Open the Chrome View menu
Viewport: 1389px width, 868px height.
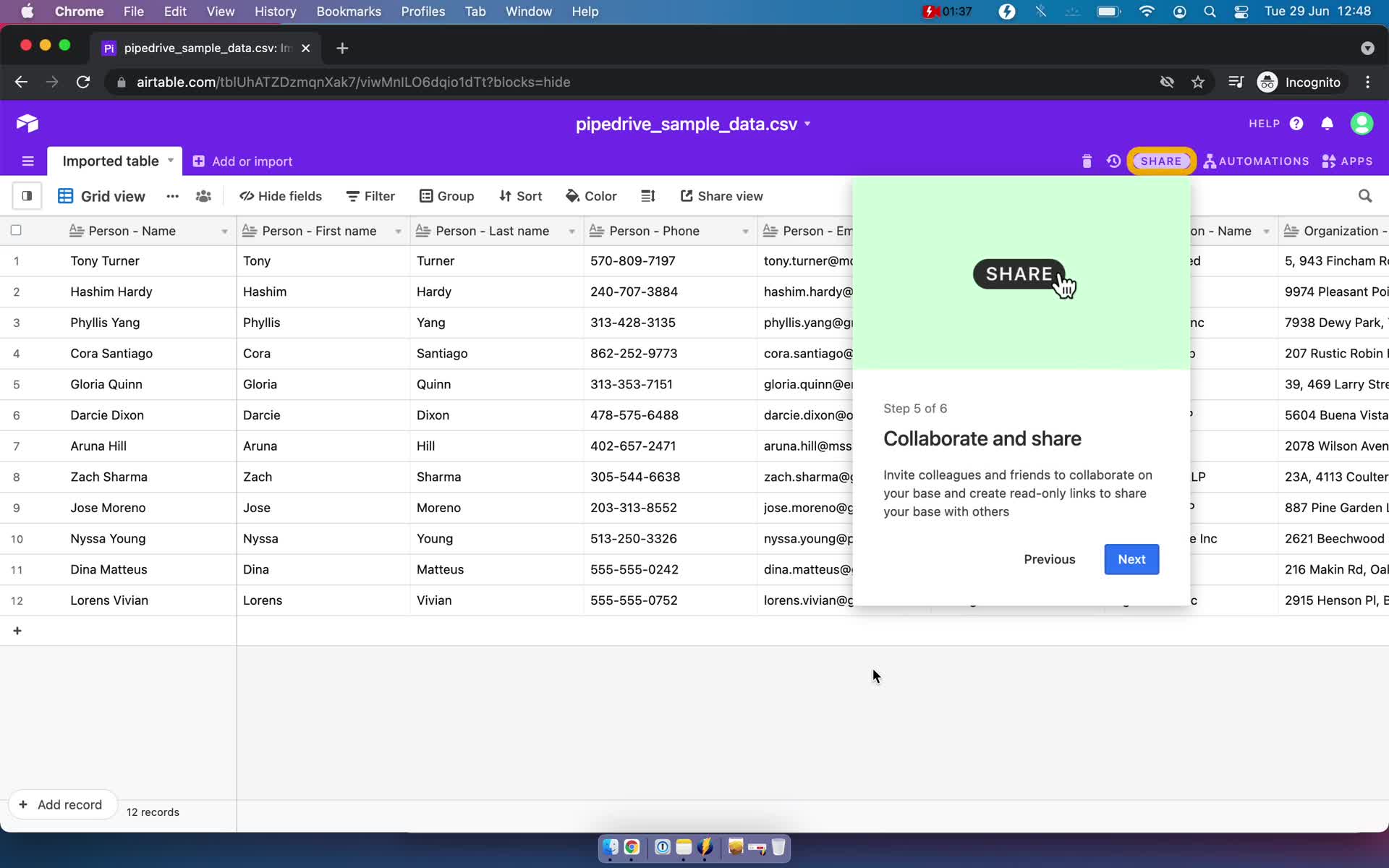pos(220,12)
